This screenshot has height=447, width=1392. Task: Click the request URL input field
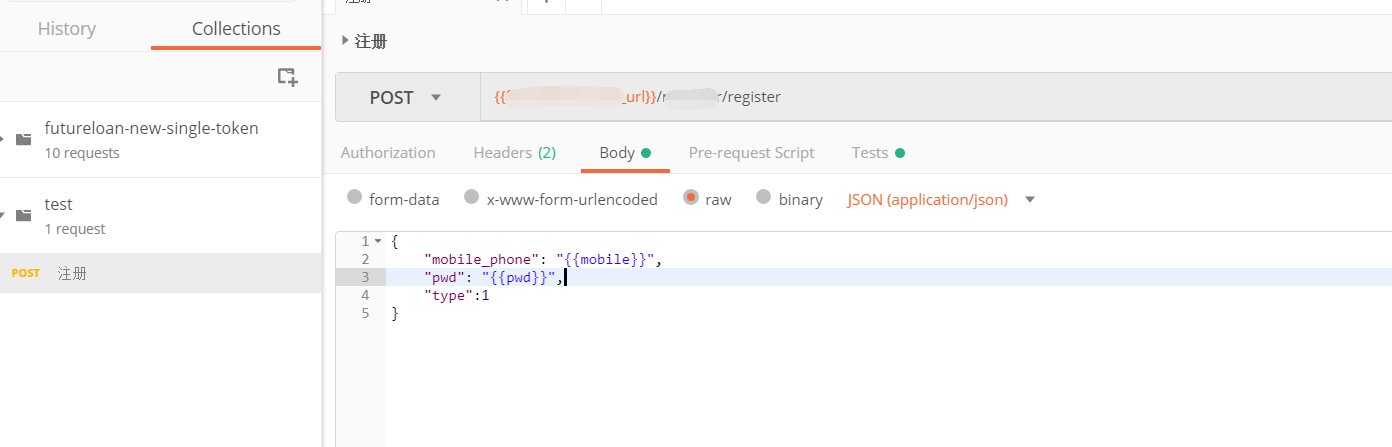click(900, 97)
